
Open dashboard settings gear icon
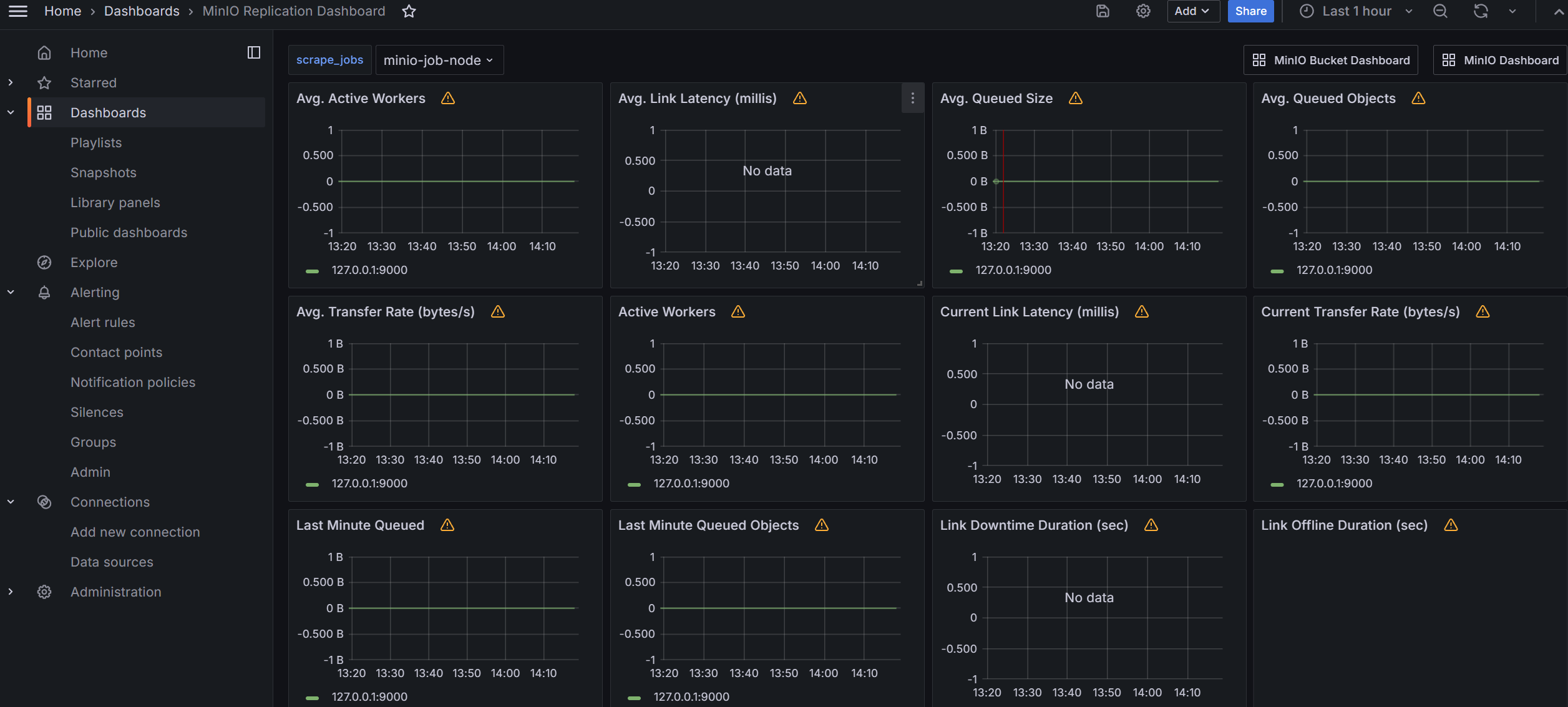(x=1143, y=11)
